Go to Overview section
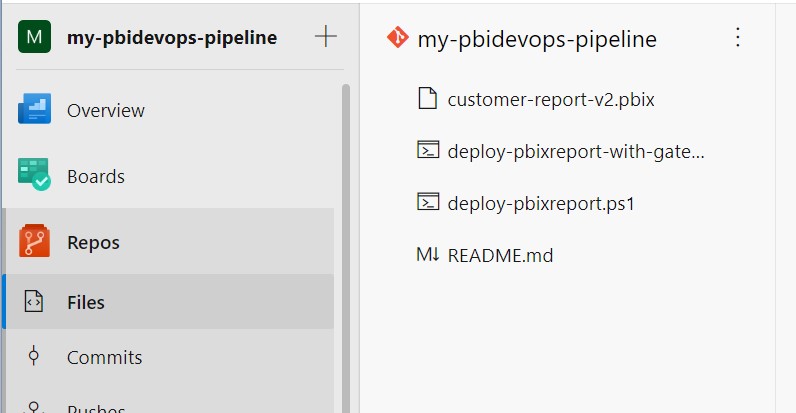796x413 pixels. point(106,111)
